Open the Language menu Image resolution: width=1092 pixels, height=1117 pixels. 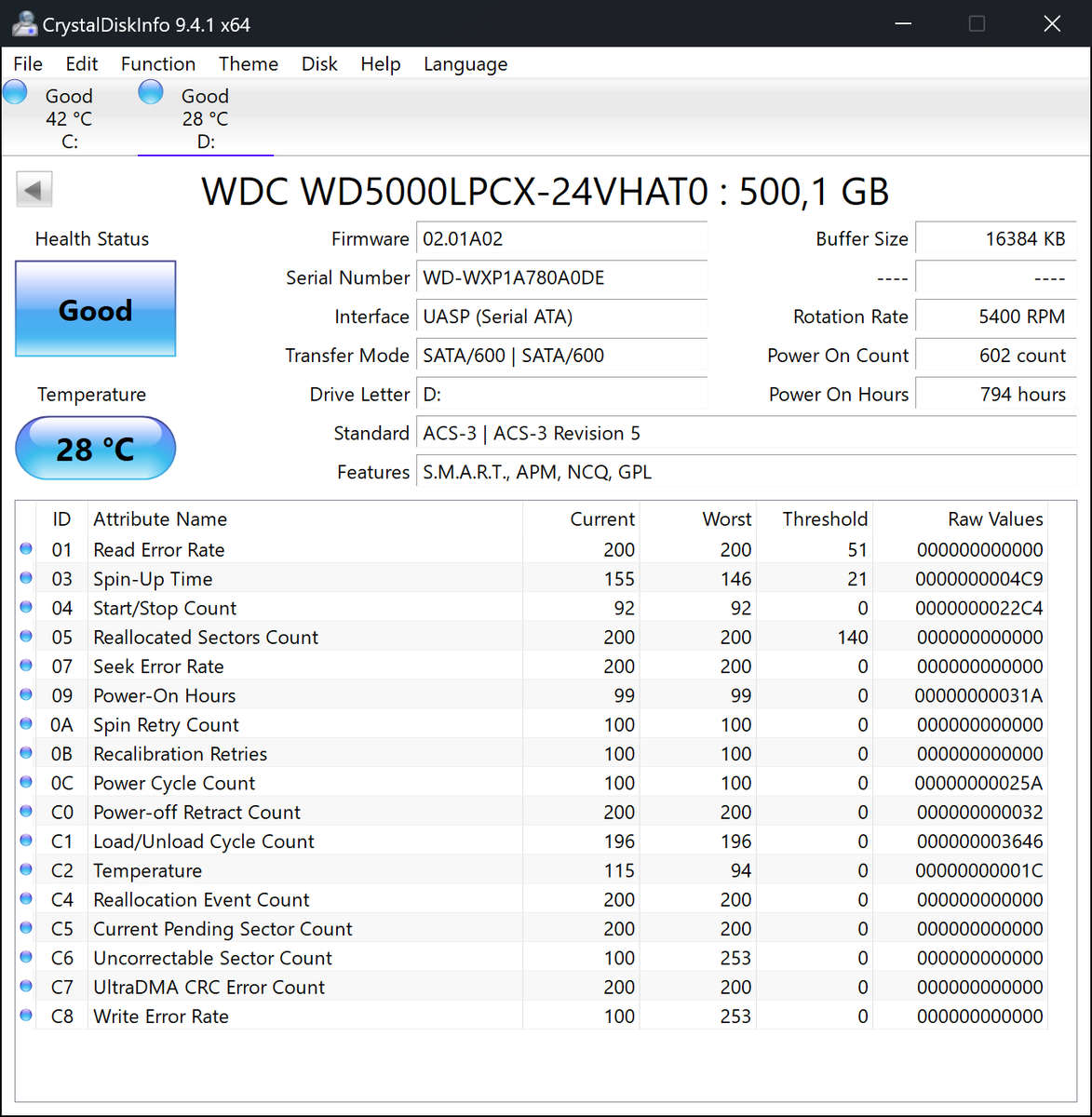pyautogui.click(x=465, y=63)
